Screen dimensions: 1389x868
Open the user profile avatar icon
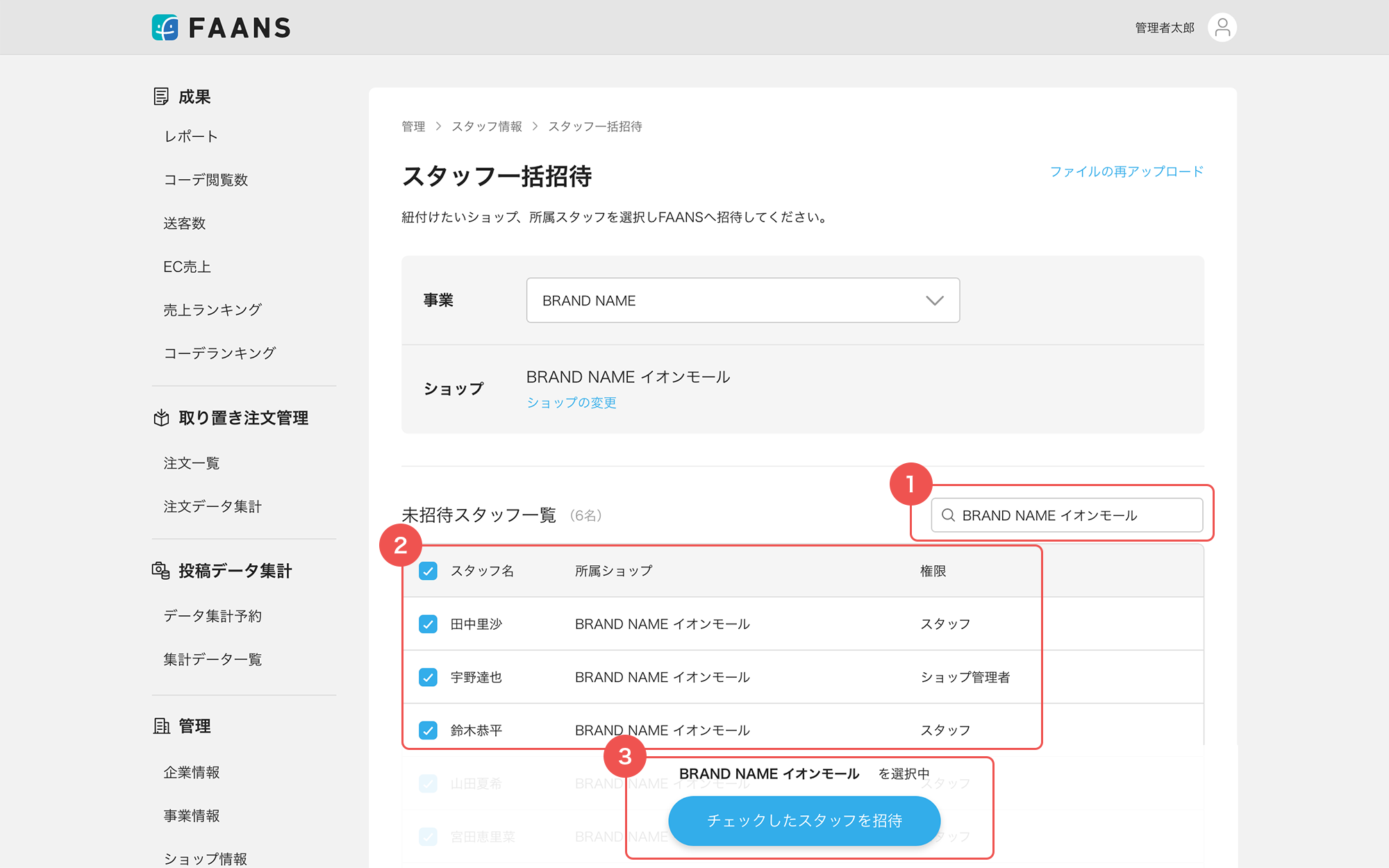pos(1222,28)
